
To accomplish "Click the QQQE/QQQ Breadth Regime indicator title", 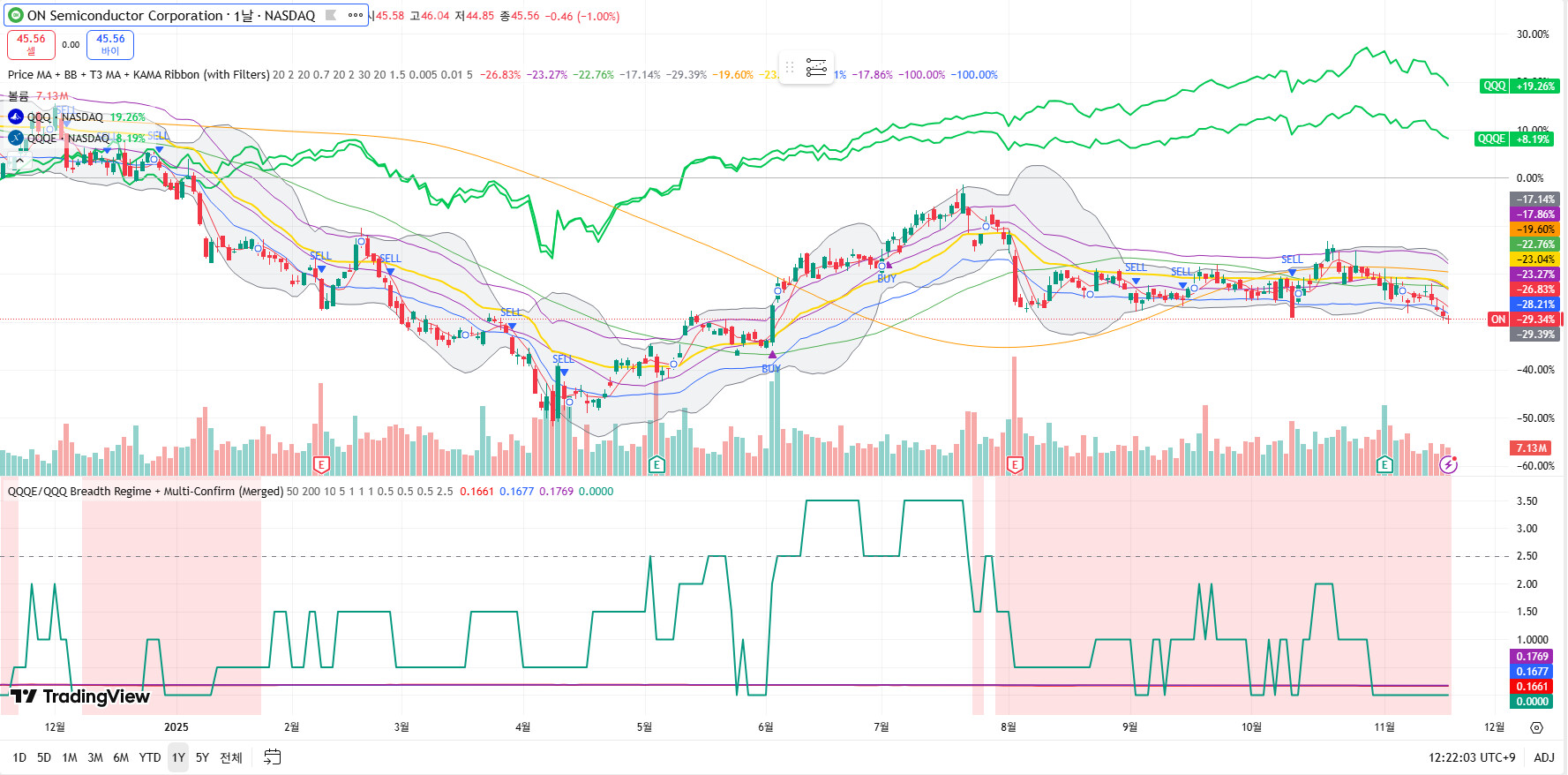I will (146, 492).
